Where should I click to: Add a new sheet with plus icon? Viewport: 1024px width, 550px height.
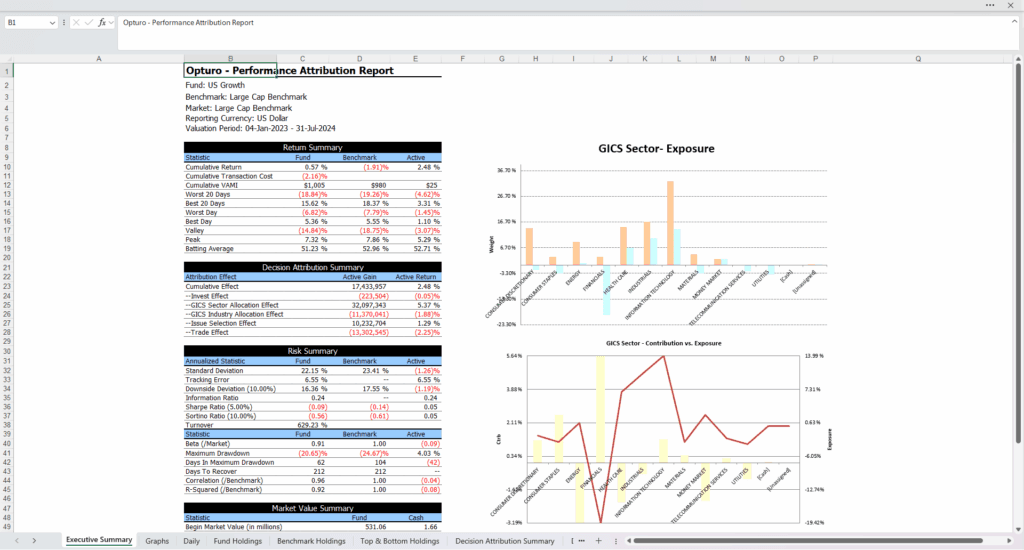click(598, 541)
